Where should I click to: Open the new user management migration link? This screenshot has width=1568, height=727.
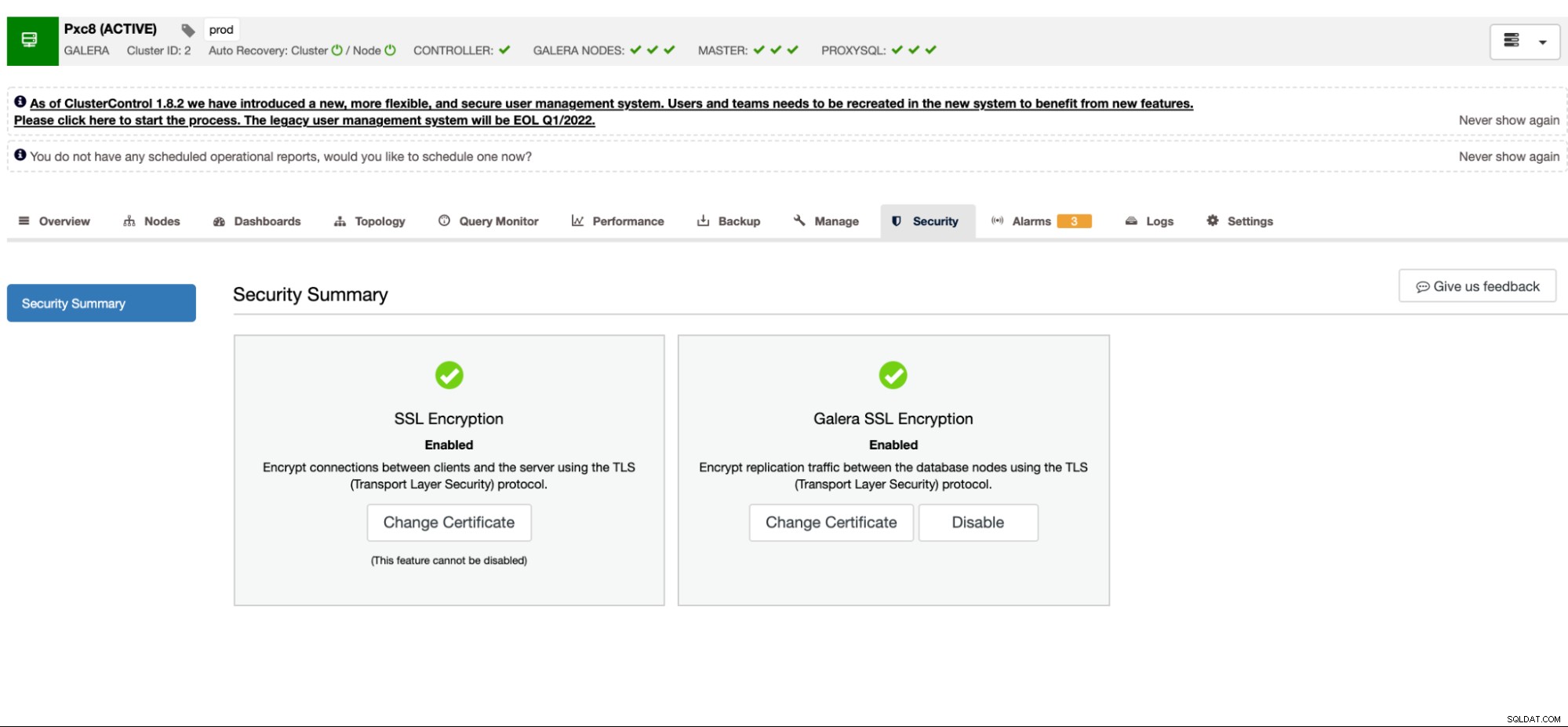pos(603,111)
